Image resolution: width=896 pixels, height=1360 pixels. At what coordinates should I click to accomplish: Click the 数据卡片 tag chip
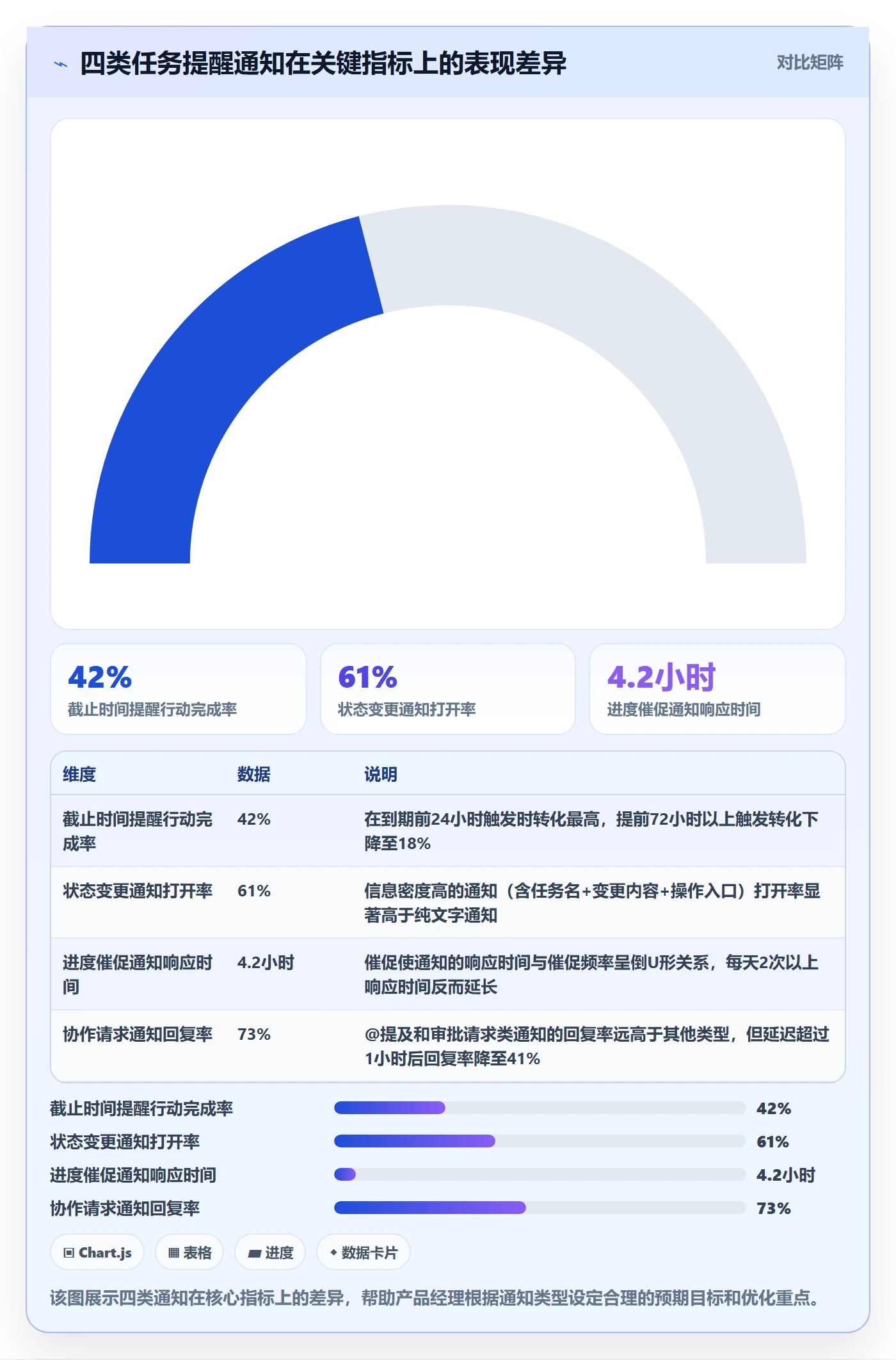364,1252
